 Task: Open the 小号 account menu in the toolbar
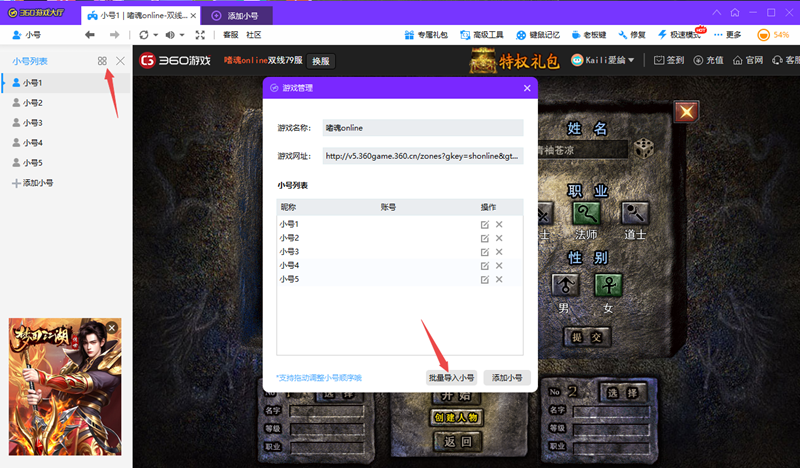click(27, 35)
